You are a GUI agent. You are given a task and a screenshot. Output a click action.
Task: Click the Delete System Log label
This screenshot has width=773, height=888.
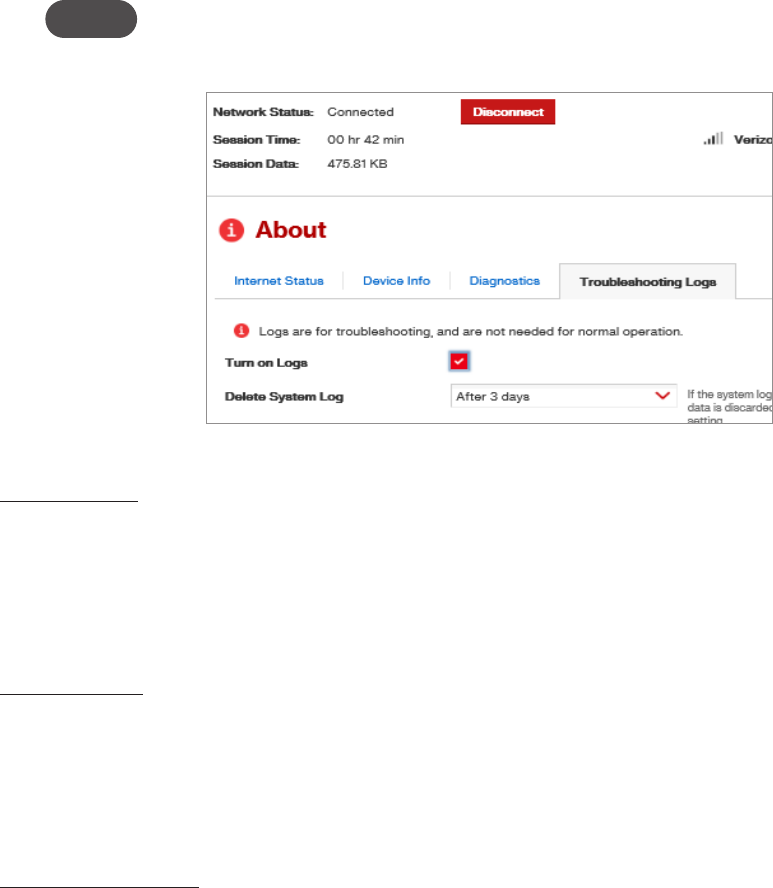click(284, 396)
